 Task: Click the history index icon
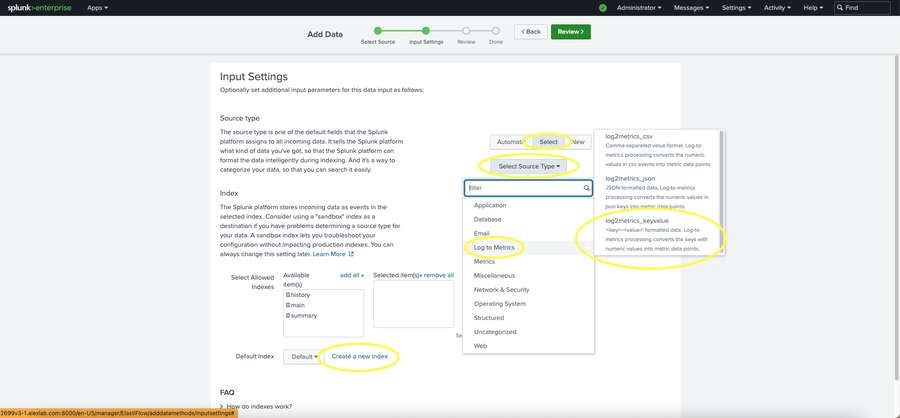[288, 295]
